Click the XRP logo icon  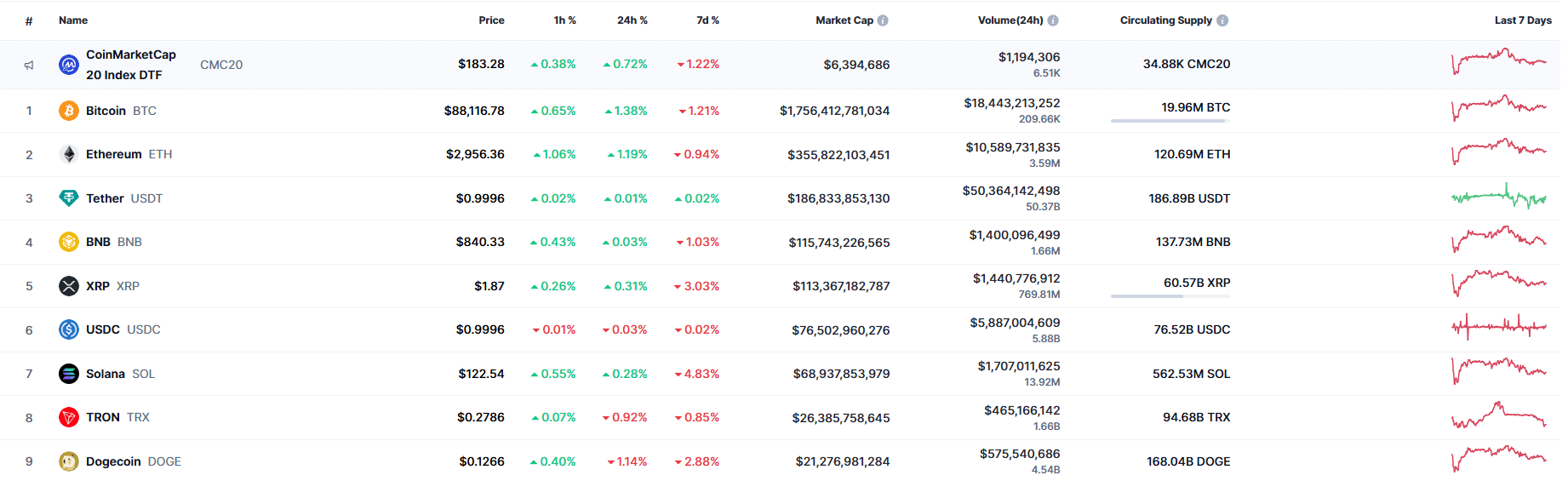[69, 286]
